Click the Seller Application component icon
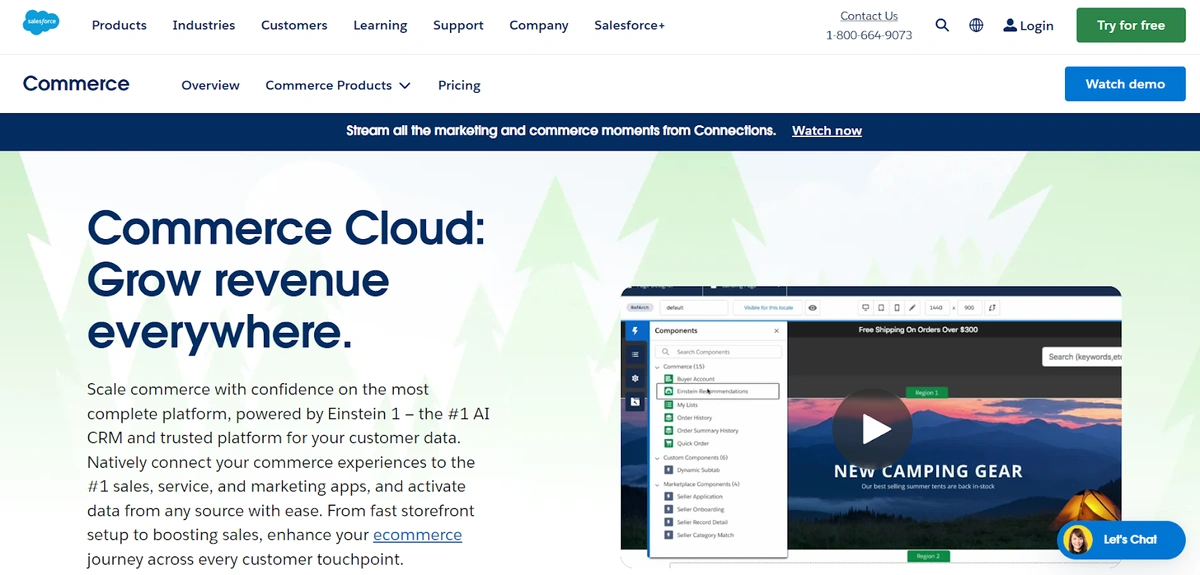Image resolution: width=1200 pixels, height=575 pixels. 669,497
